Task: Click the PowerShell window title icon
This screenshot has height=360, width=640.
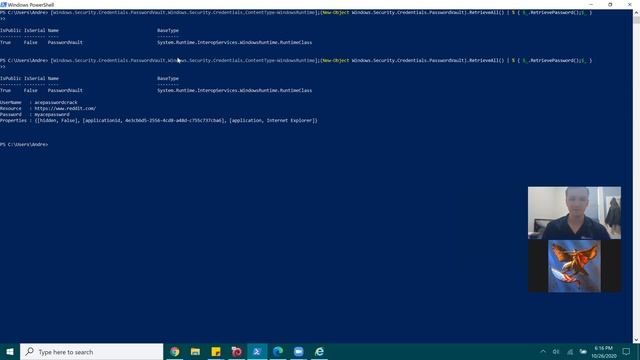Action: coord(4,4)
